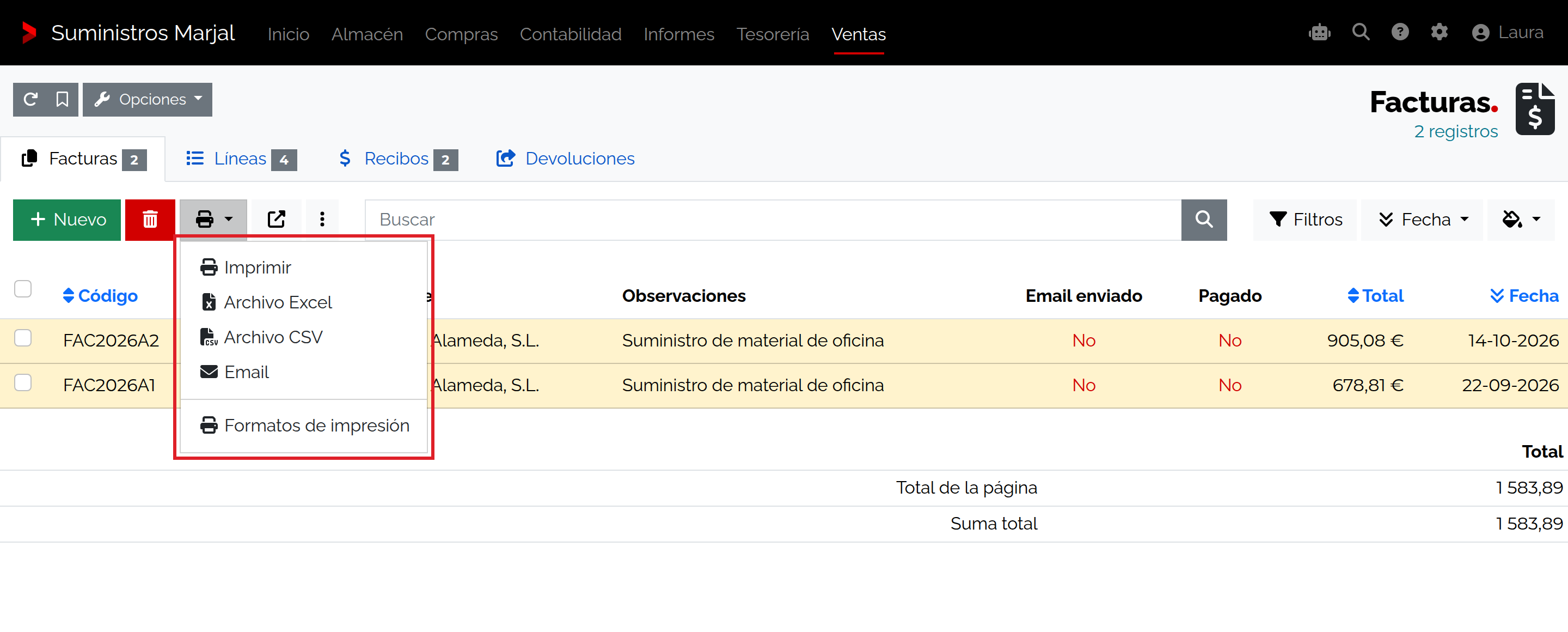
Task: Tick the checkbox for invoice FAC2026A1
Action: (x=22, y=382)
